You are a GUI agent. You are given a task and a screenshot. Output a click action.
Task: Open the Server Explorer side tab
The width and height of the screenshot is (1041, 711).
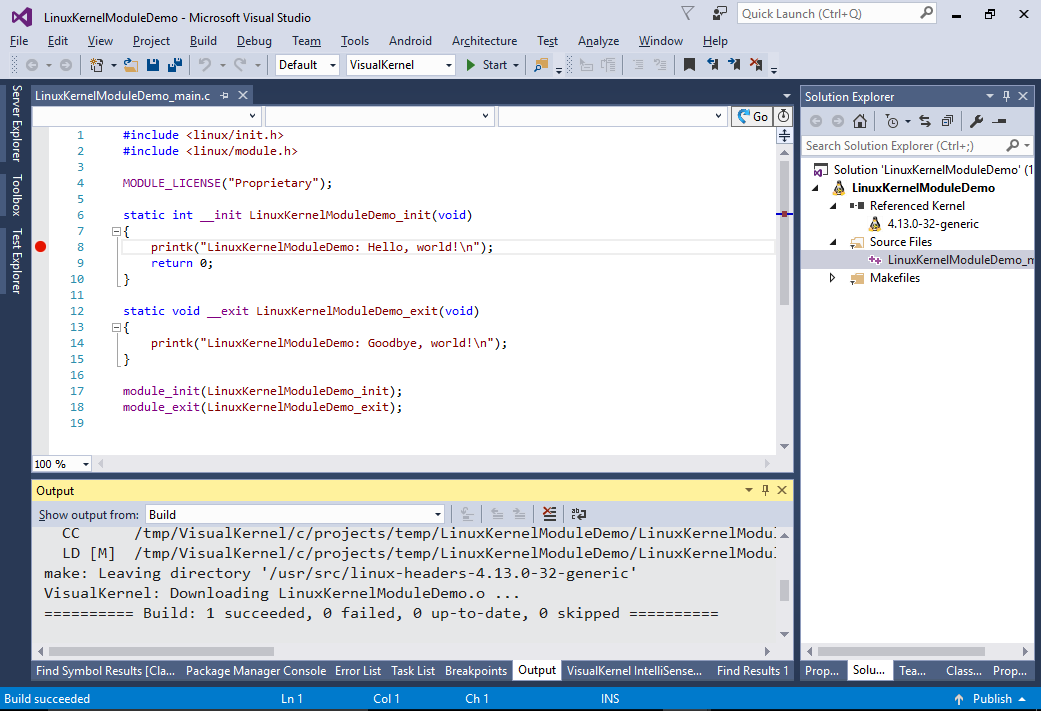point(17,123)
